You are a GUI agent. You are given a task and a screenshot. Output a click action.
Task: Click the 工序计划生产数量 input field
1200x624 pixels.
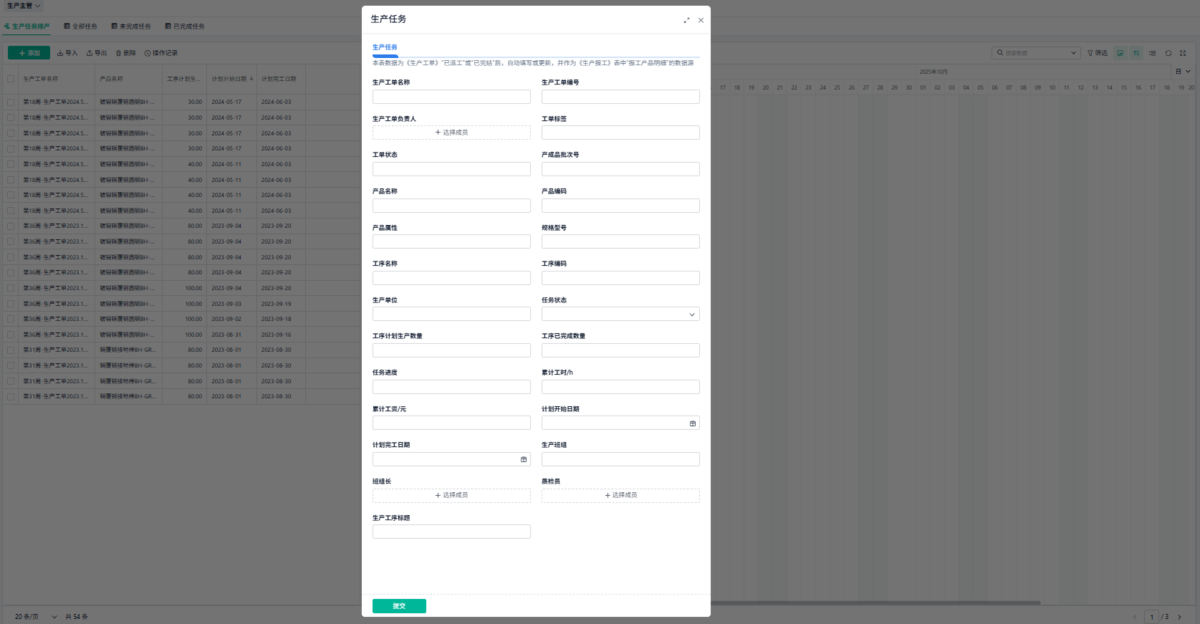[x=451, y=350]
